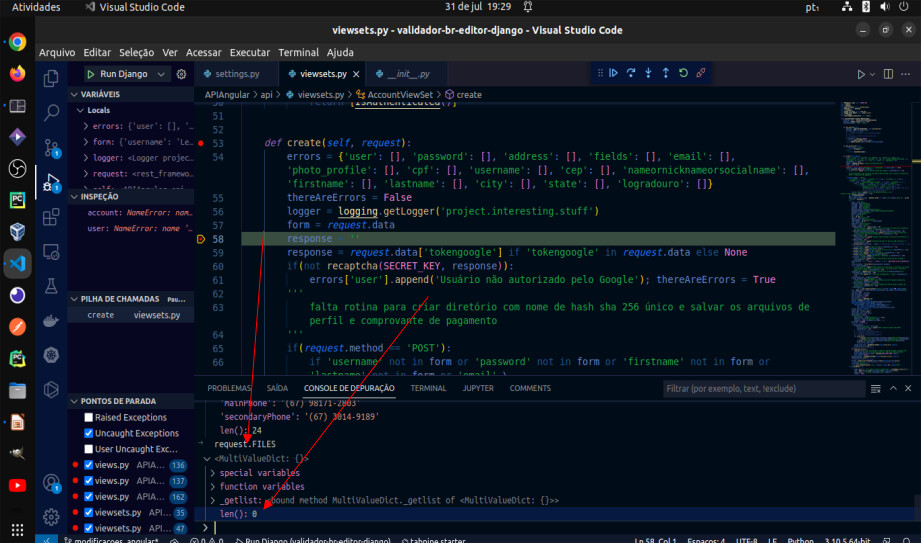Restart the debug session
Image resolution: width=921 pixels, height=543 pixels.
(x=683, y=73)
